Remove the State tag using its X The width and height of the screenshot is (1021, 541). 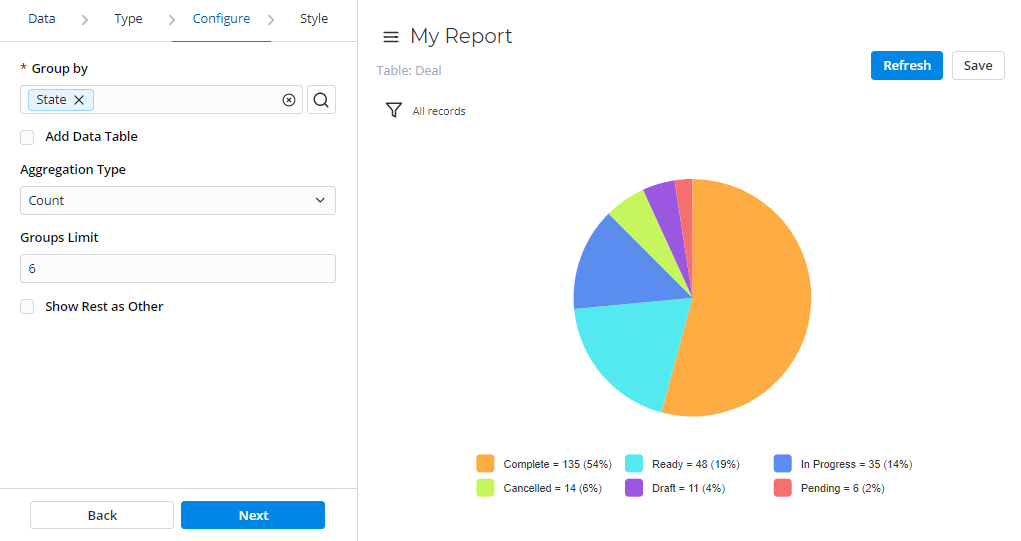tap(79, 100)
